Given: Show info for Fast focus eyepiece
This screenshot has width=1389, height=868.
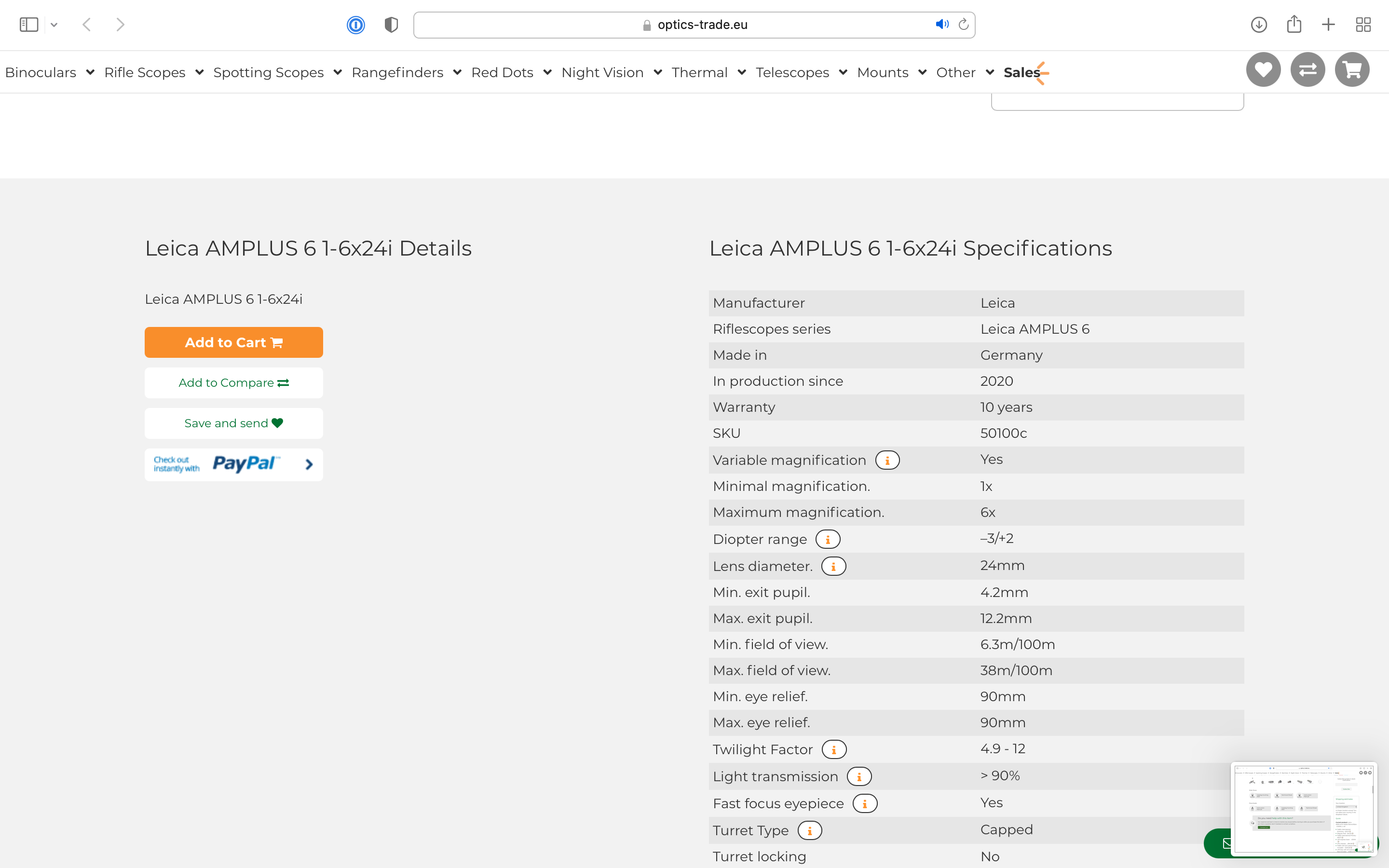Looking at the screenshot, I should coord(865,804).
